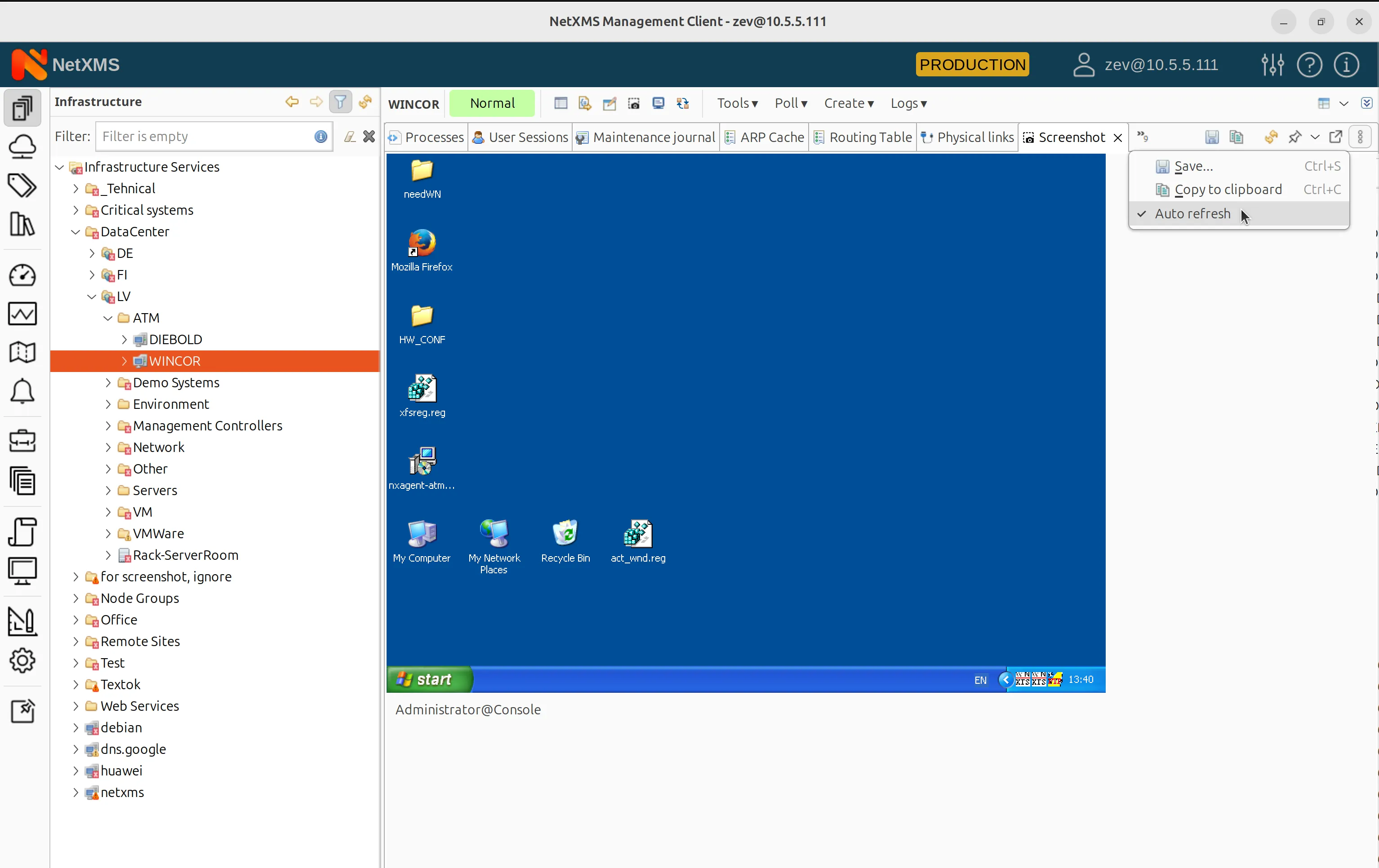The image size is (1379, 868).
Task: Select the performance gauge icon in the sidebar
Action: point(23,275)
